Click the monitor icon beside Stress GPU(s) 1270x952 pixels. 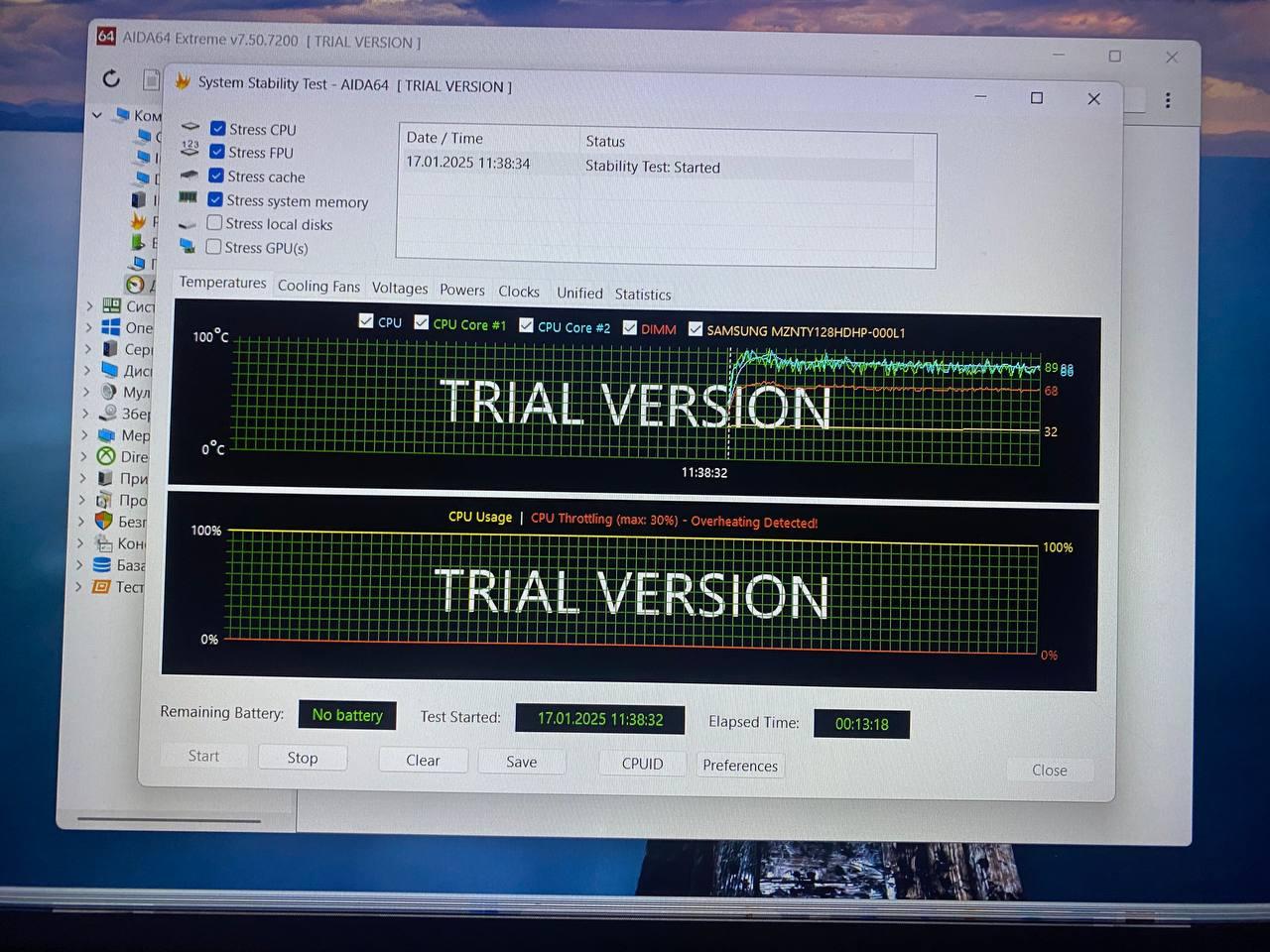click(187, 246)
